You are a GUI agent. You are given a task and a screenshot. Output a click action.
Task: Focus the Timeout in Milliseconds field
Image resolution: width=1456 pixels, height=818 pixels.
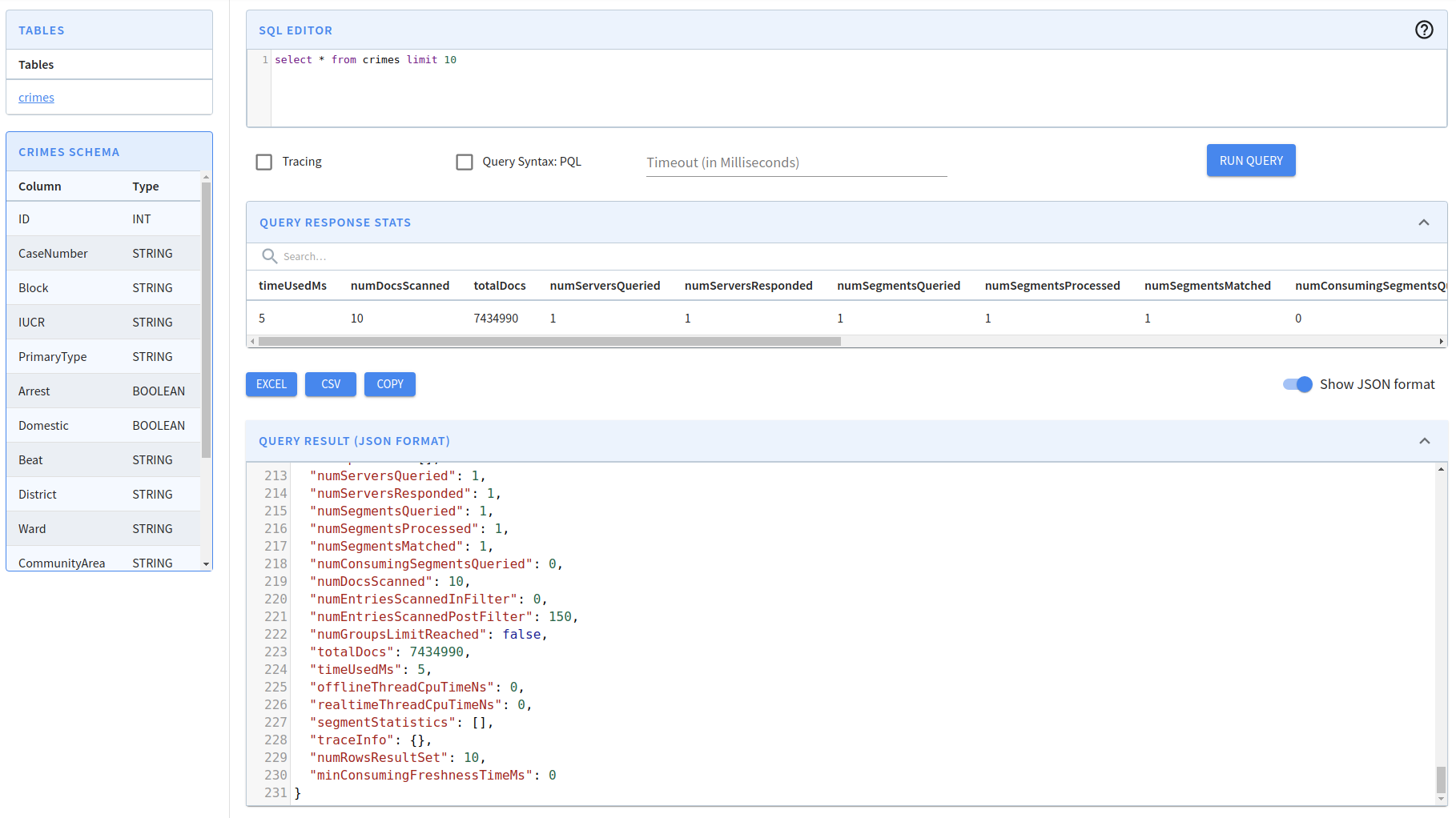[795, 162]
